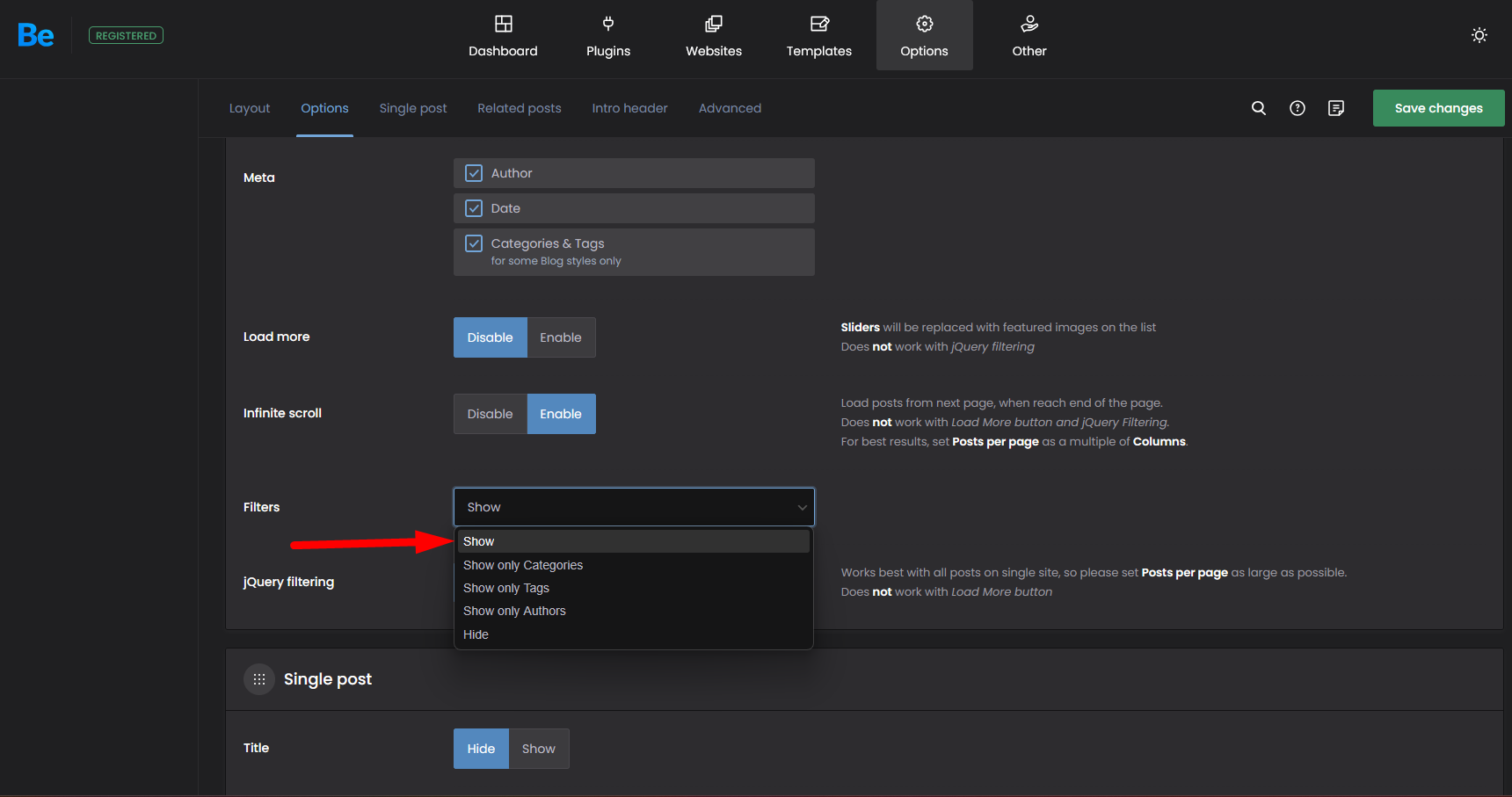Switch to the Related posts tab
This screenshot has width=1512, height=797.
(x=520, y=108)
